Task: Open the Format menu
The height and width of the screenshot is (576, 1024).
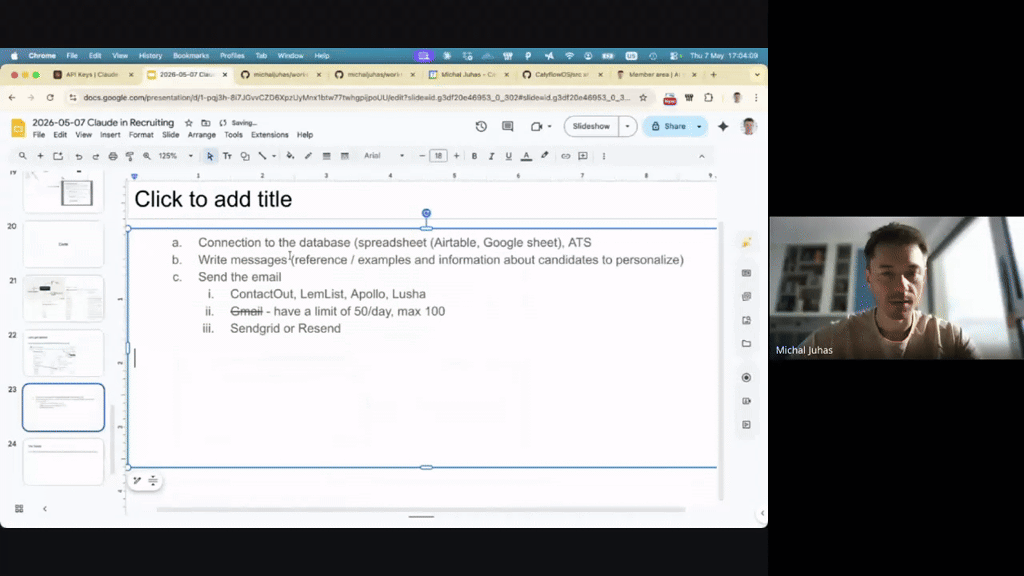Action: 141,135
